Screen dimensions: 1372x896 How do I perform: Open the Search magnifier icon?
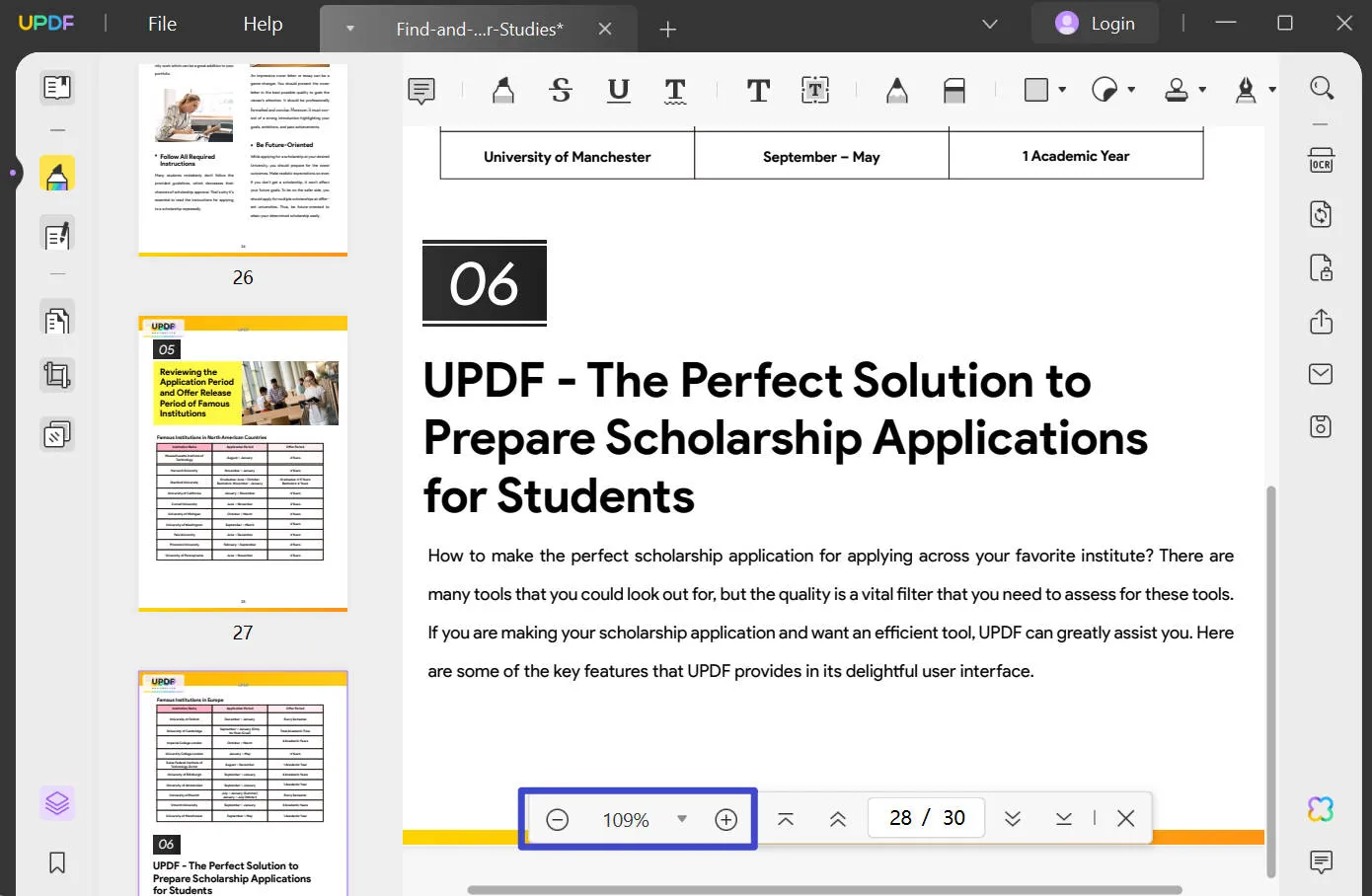[1322, 88]
